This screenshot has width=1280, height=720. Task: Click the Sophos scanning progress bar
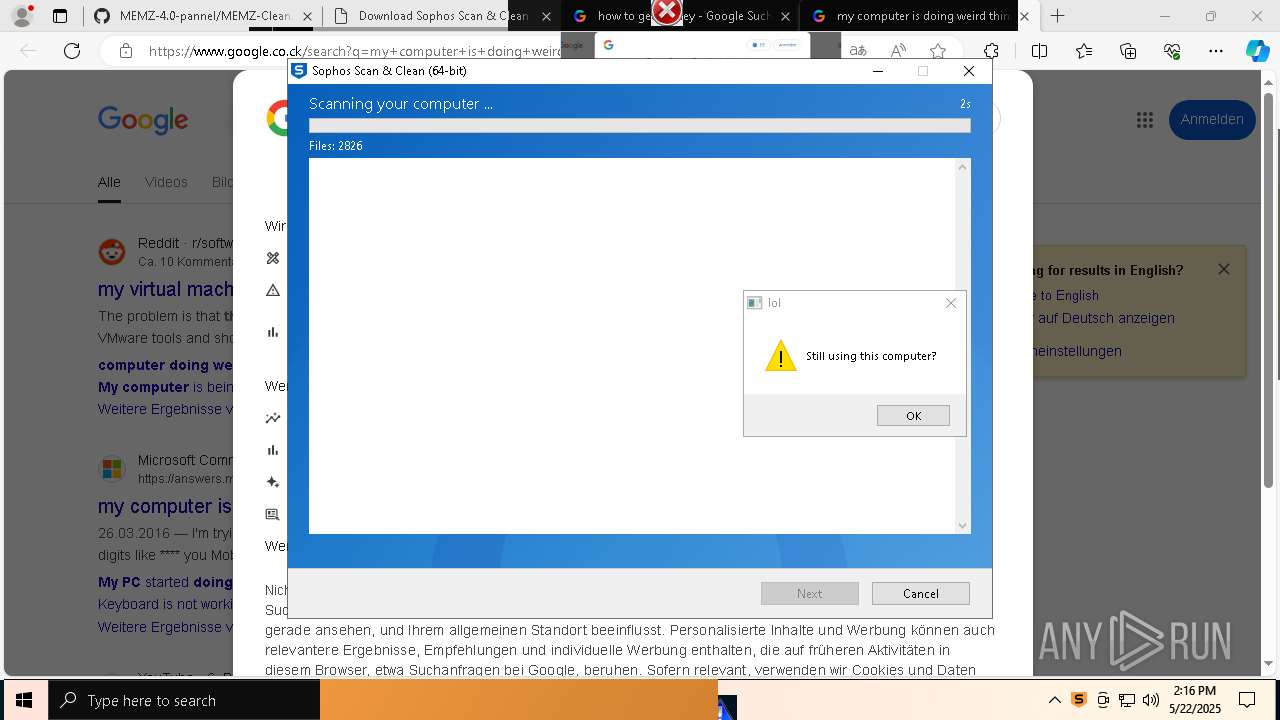click(639, 126)
